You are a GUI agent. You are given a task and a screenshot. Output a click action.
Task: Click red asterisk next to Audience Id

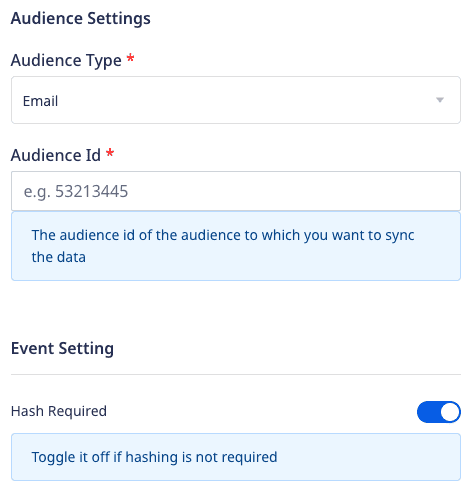pos(110,154)
